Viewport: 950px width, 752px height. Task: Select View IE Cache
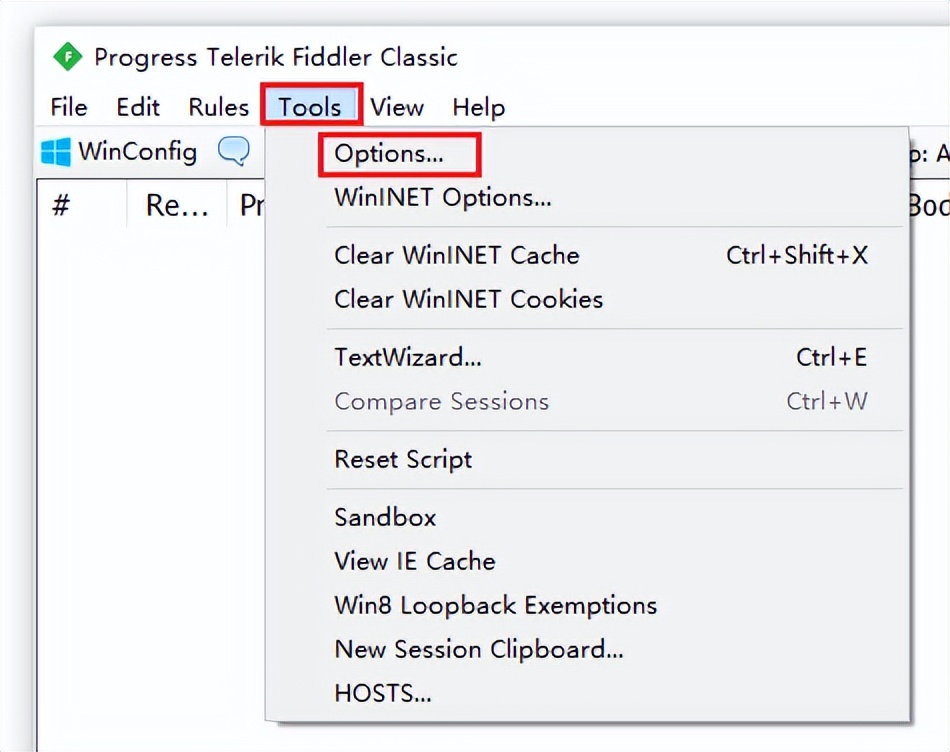(415, 561)
